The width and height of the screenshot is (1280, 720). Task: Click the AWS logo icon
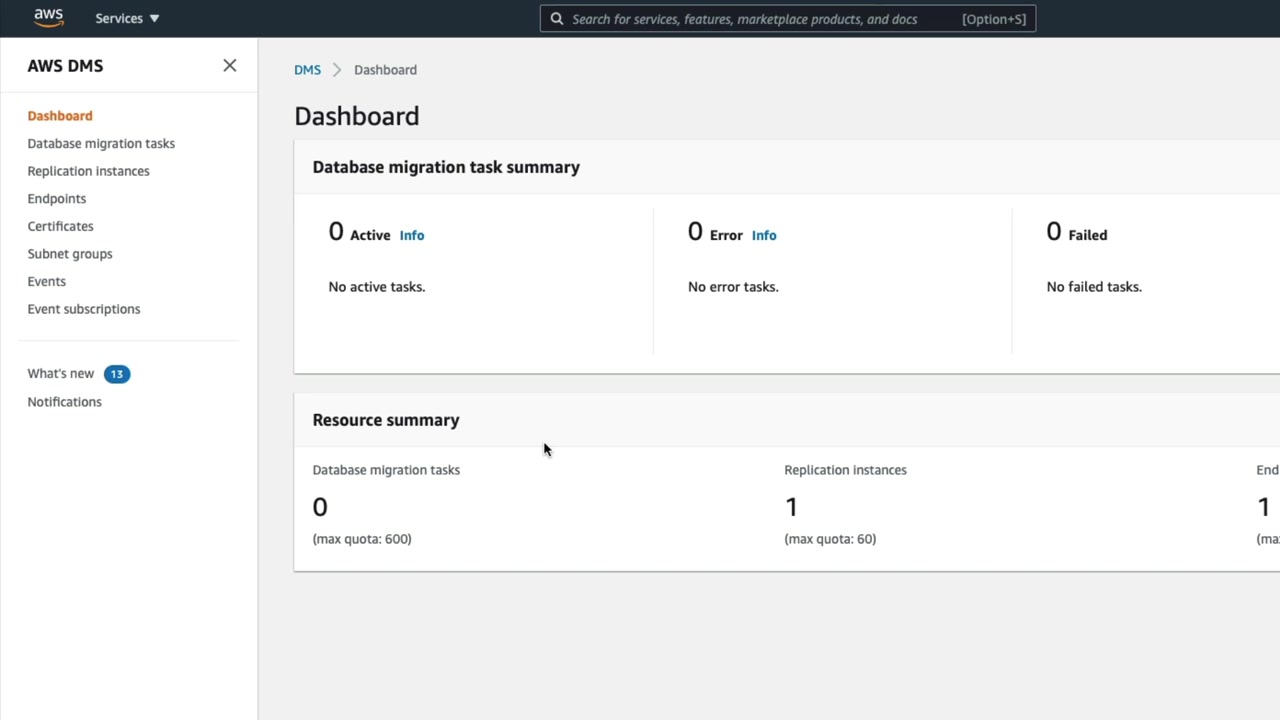[x=48, y=18]
